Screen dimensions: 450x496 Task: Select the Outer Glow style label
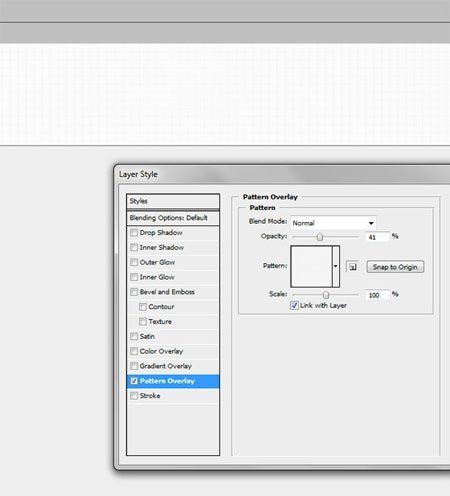coord(157,262)
